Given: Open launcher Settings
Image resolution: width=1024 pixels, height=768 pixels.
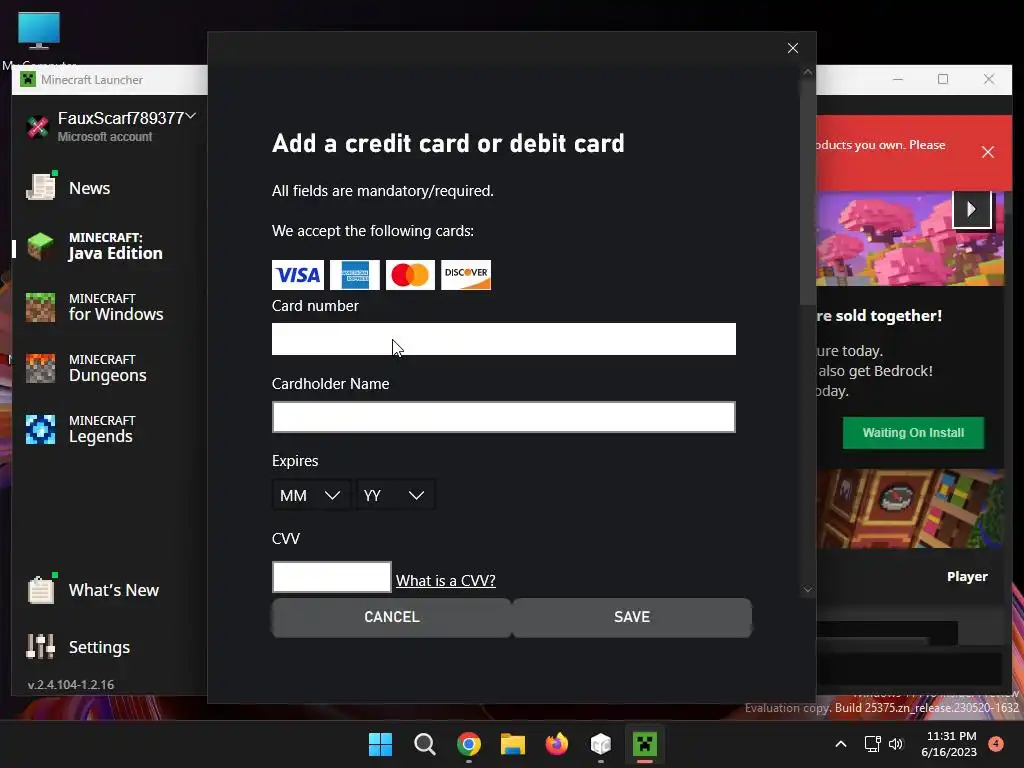Looking at the screenshot, I should coord(99,647).
